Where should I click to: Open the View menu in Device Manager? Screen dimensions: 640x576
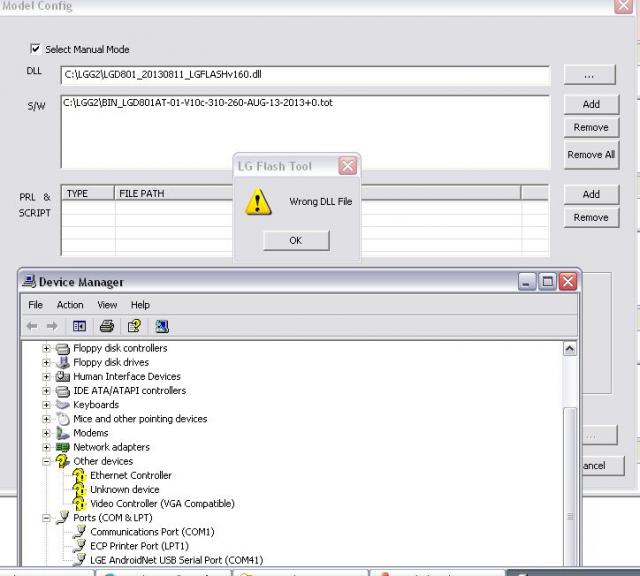pyautogui.click(x=107, y=305)
